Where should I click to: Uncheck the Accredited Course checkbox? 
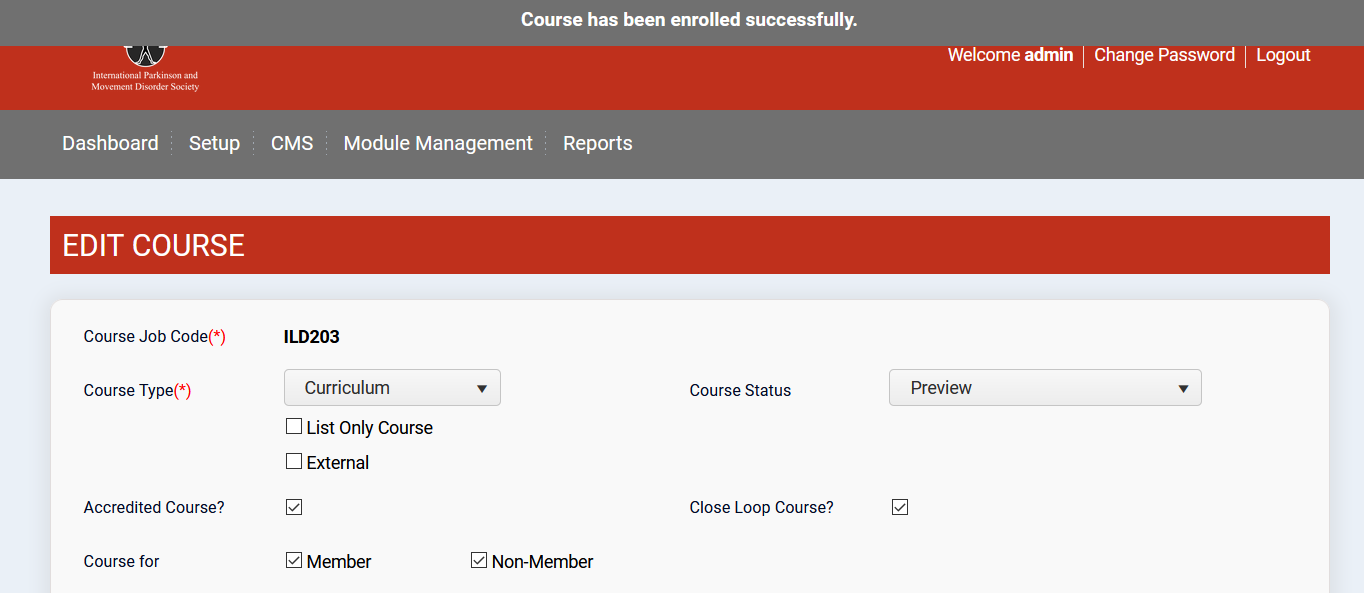pyautogui.click(x=294, y=507)
